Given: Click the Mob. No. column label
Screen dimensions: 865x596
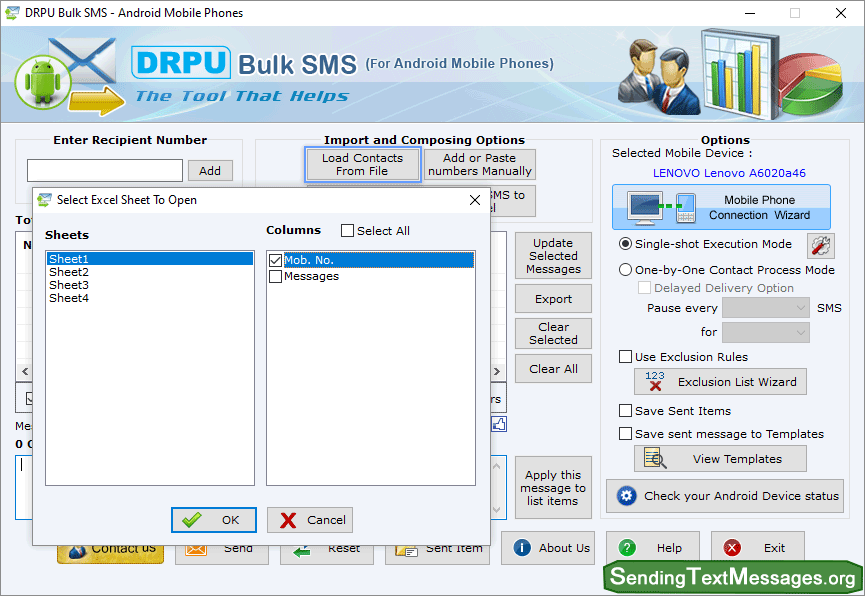Looking at the screenshot, I should 309,260.
